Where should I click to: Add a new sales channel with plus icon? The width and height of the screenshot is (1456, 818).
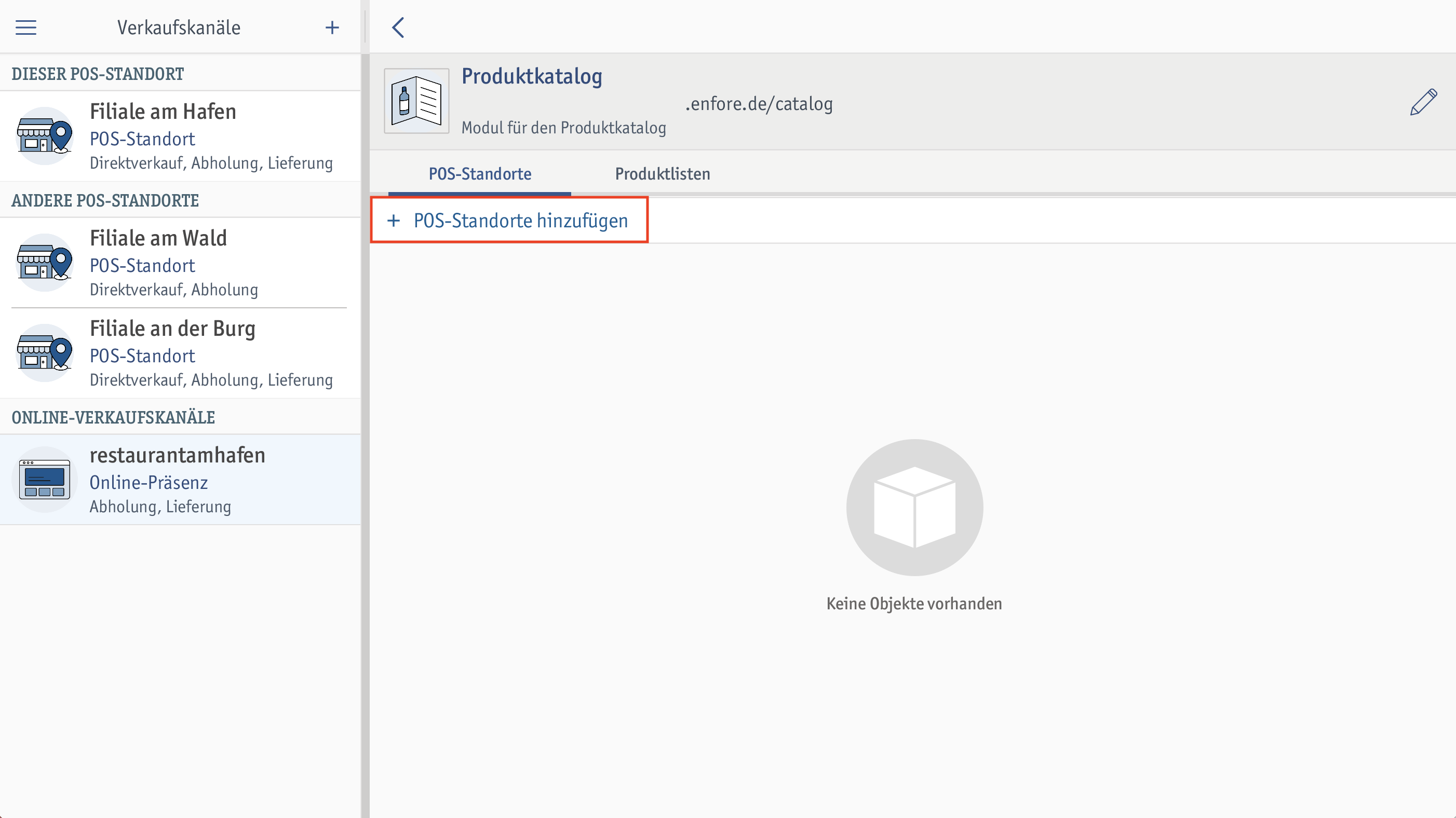point(332,27)
